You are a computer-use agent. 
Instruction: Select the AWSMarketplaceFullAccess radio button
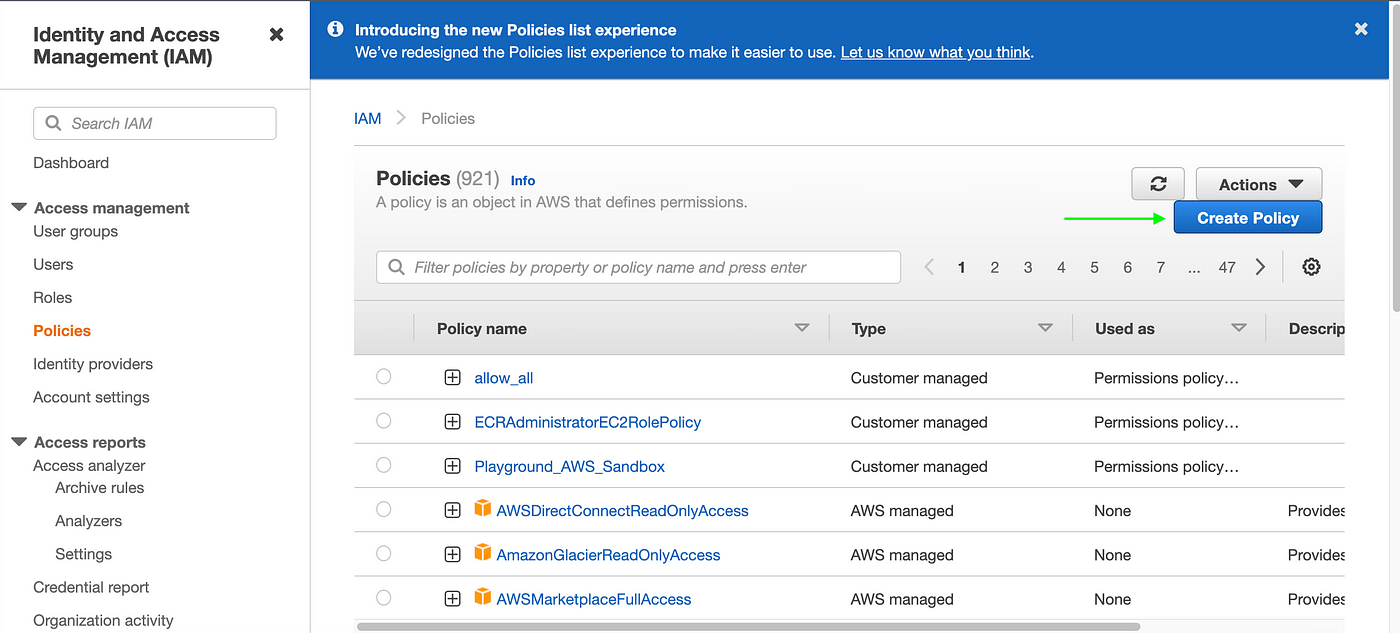(384, 598)
